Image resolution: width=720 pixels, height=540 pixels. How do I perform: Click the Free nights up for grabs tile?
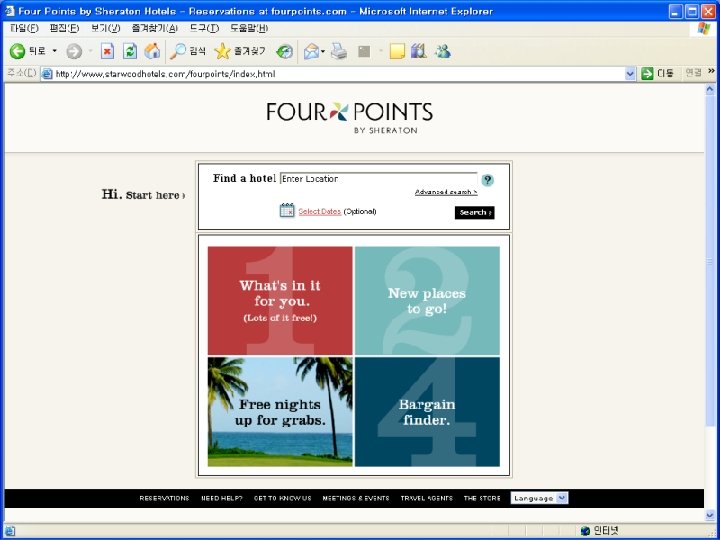coord(280,412)
